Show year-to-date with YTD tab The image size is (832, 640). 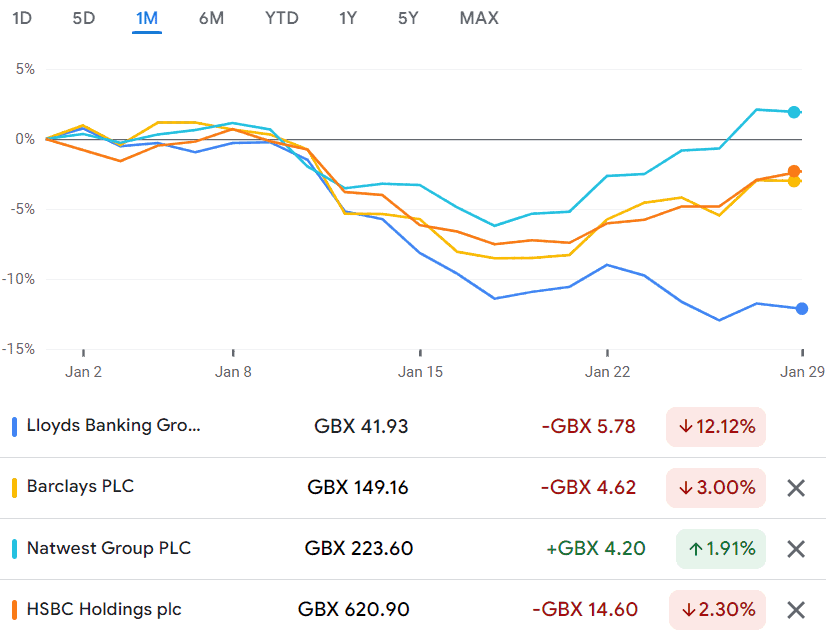click(x=281, y=18)
